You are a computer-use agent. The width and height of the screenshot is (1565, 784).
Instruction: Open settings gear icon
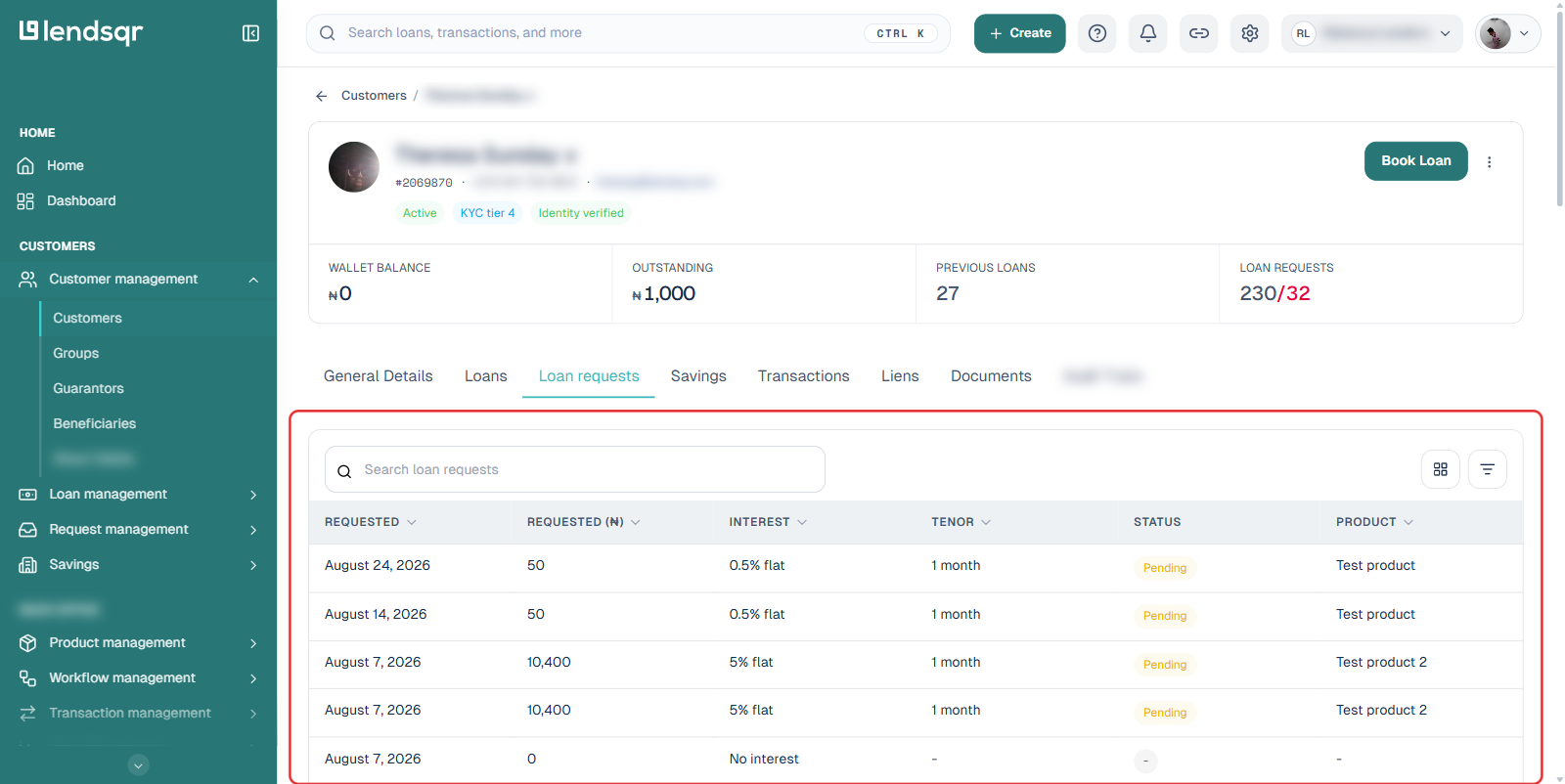tap(1250, 33)
